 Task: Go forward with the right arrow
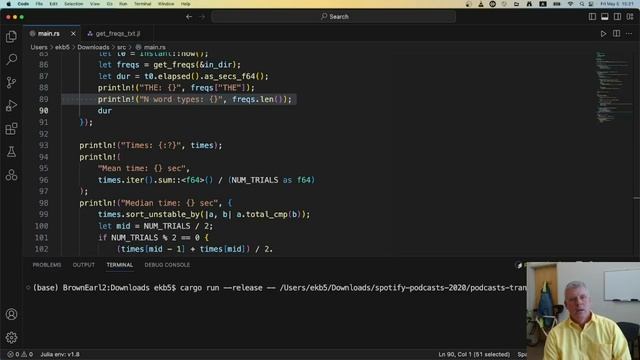point(202,17)
